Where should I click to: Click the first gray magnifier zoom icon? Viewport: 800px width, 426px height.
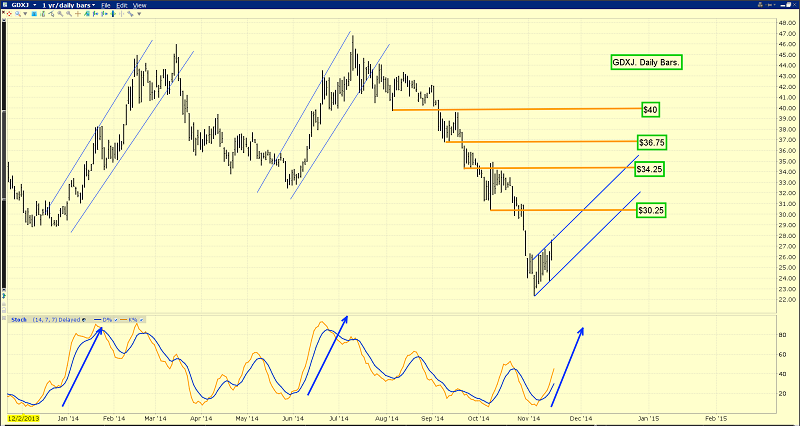[x=60, y=14]
